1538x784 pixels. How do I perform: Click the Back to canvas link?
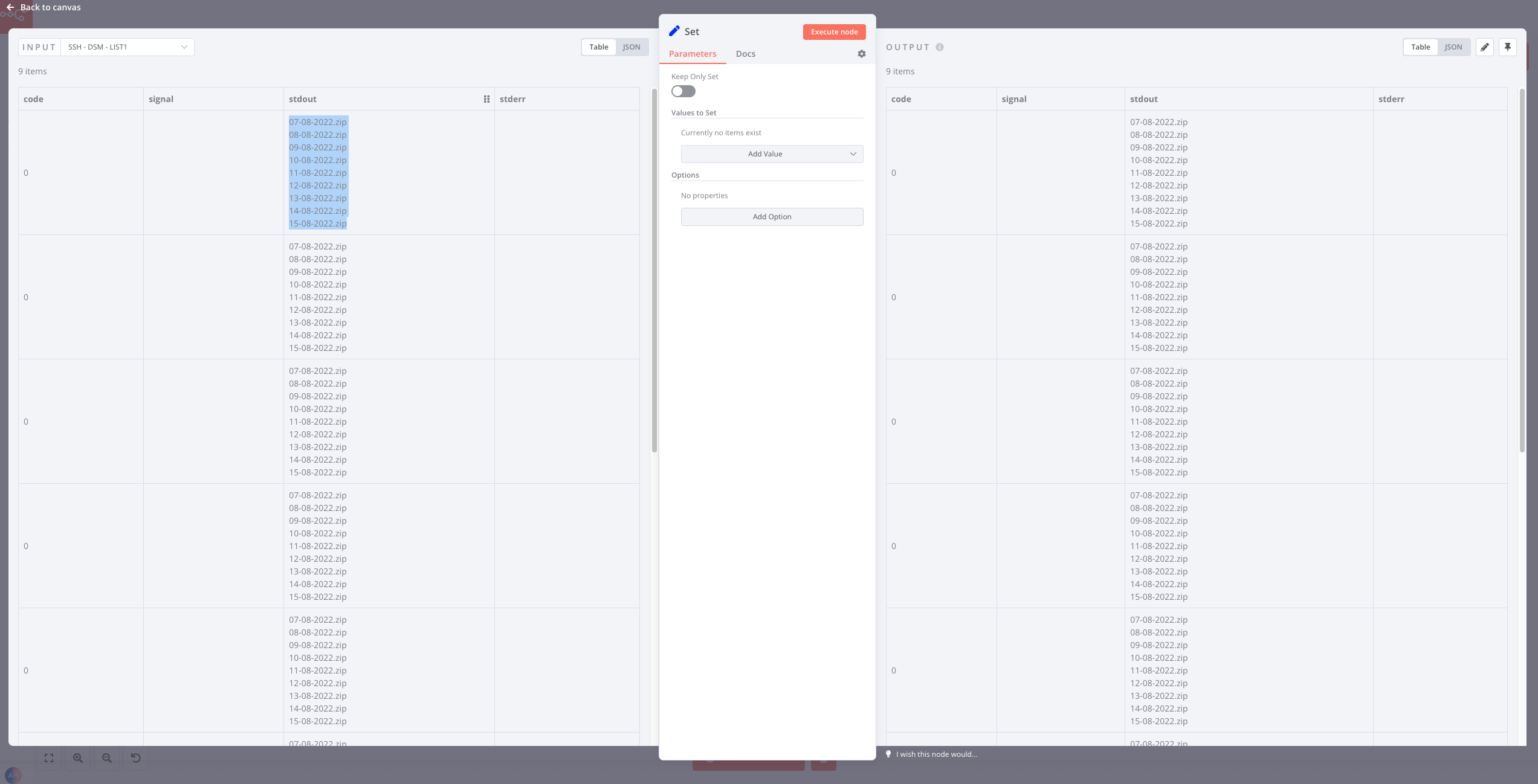[50, 7]
